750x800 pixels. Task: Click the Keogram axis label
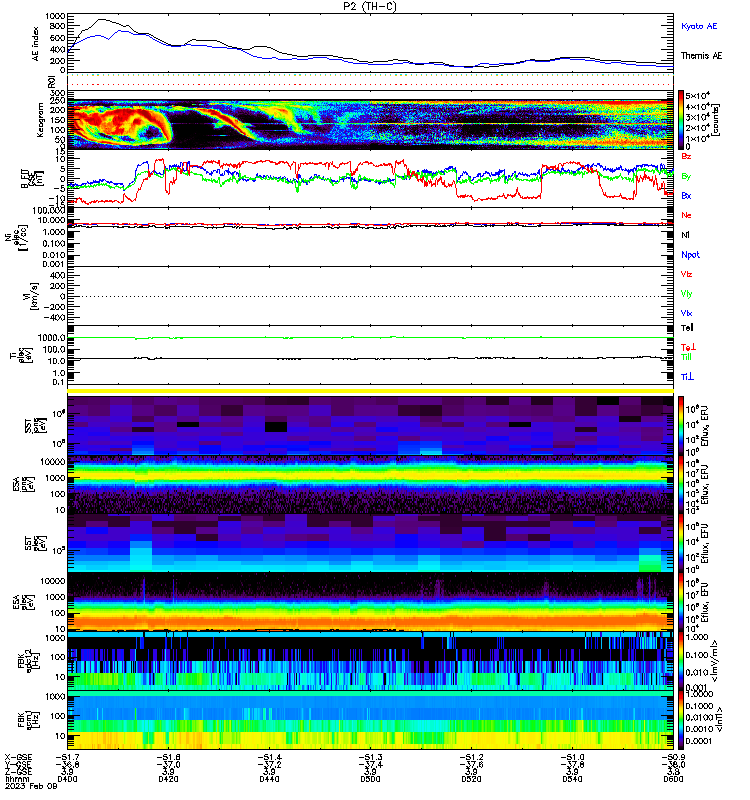pos(40,120)
